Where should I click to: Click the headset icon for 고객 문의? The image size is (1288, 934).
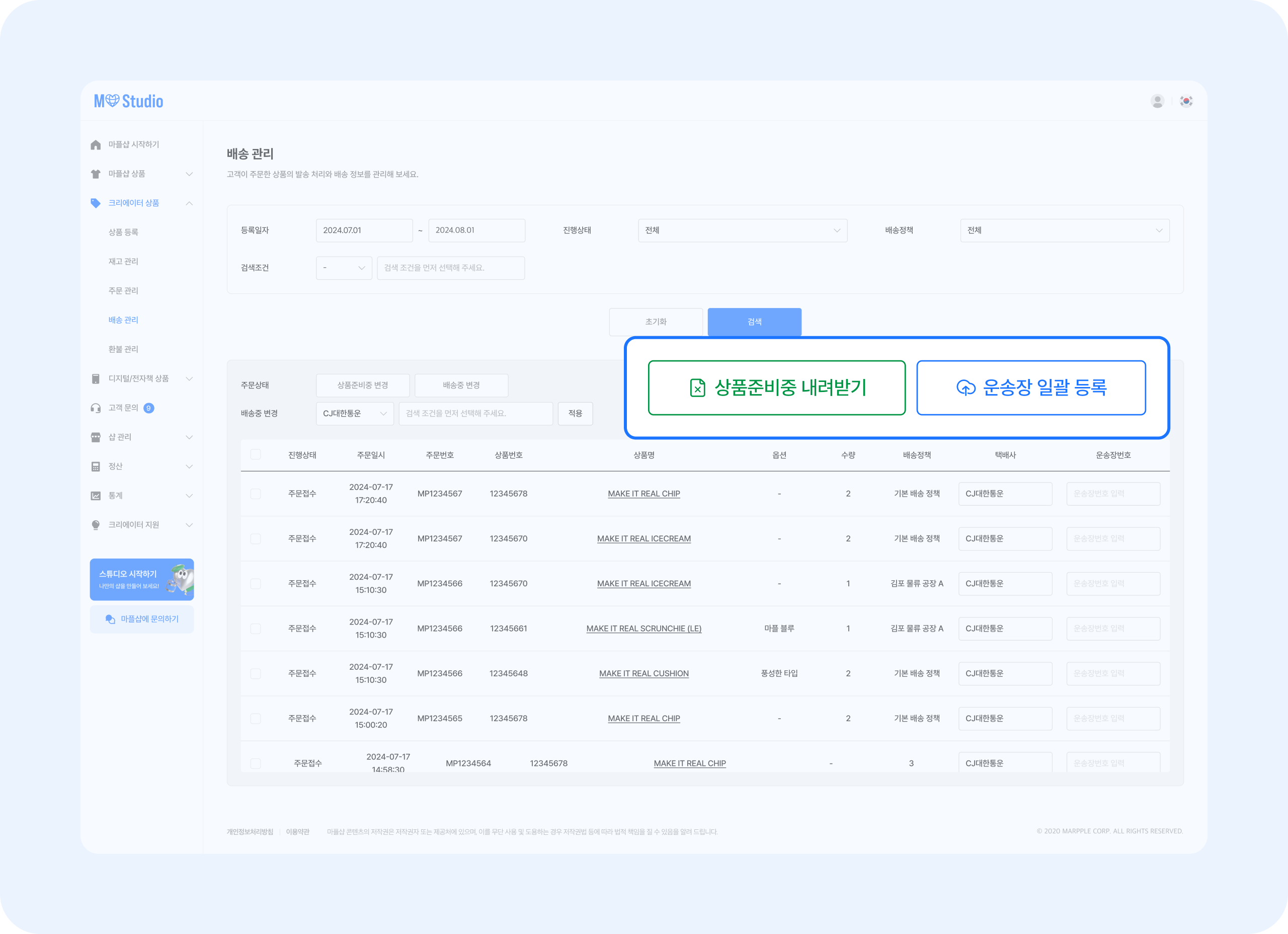(96, 408)
